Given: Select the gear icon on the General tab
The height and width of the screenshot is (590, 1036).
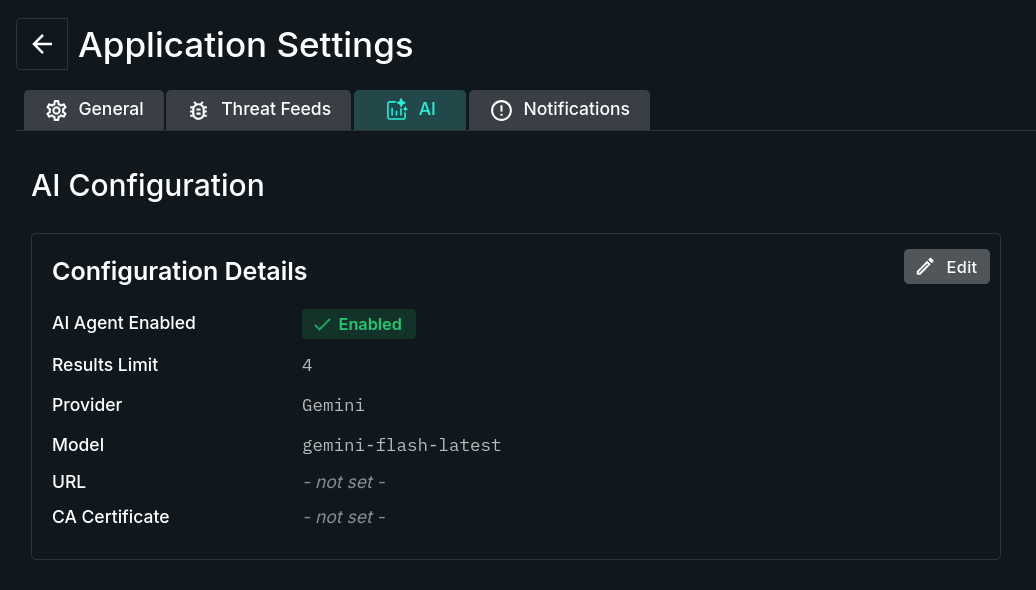Looking at the screenshot, I should (57, 109).
